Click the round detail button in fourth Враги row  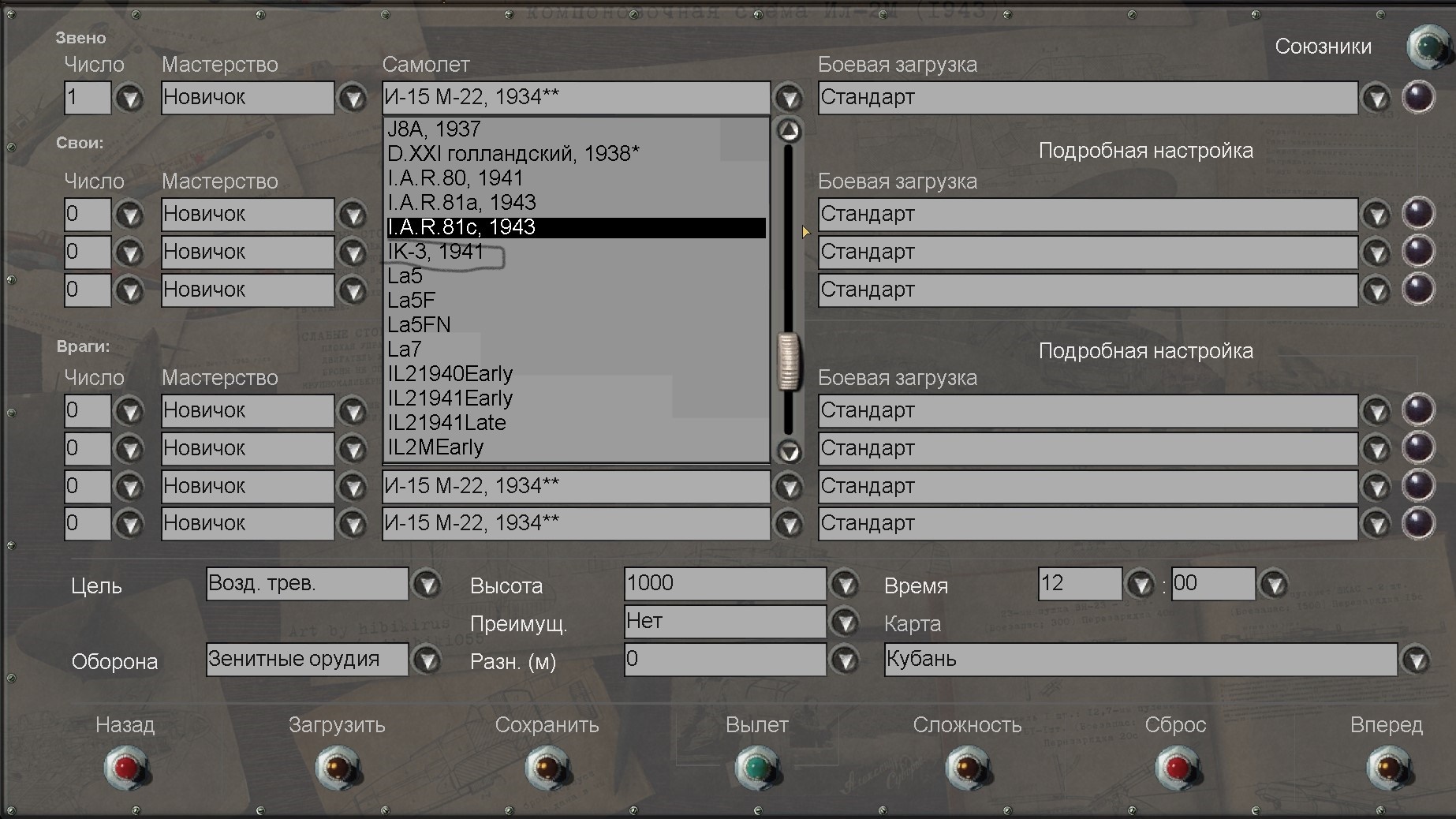[1418, 522]
